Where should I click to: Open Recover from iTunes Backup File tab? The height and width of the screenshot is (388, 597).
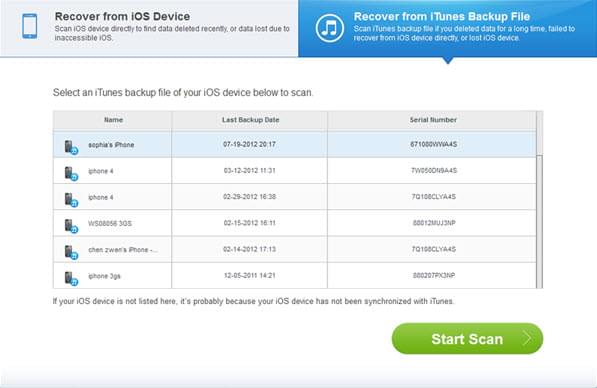[x=448, y=28]
